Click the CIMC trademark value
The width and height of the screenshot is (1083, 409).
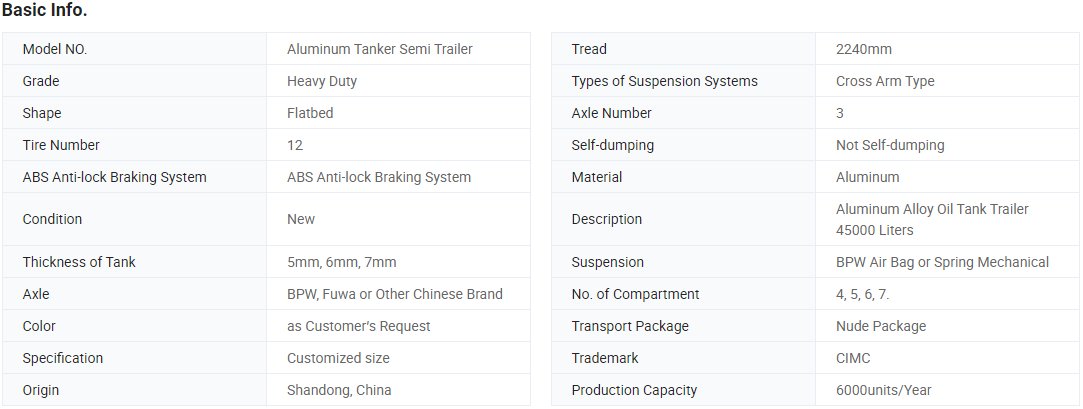point(853,358)
